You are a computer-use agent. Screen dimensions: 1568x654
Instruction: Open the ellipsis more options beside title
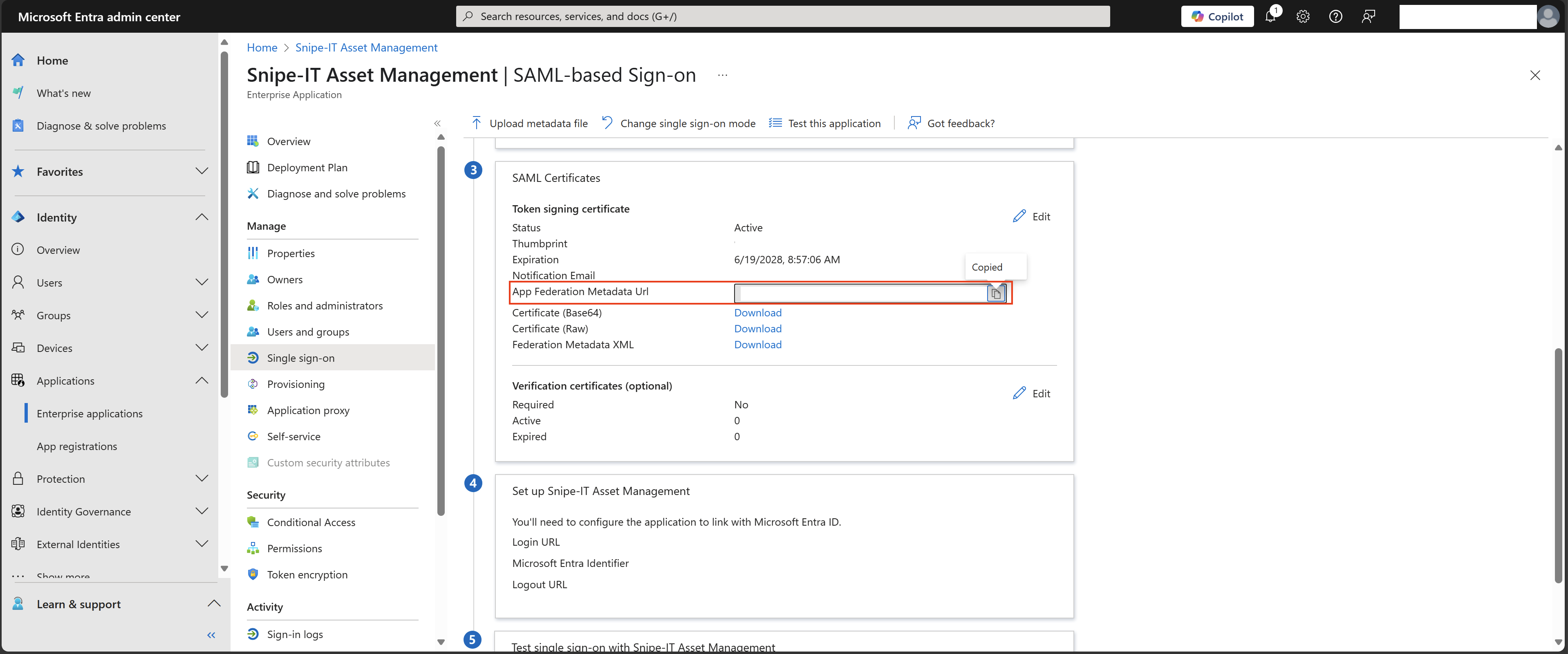click(x=723, y=75)
